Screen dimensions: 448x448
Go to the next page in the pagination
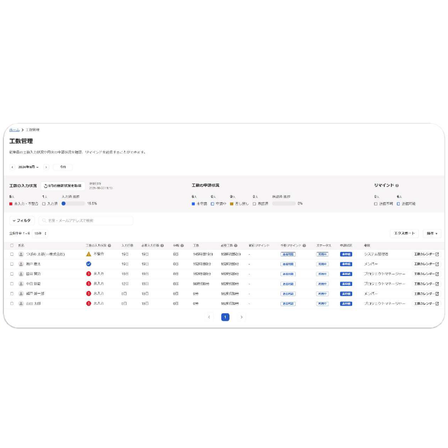tap(242, 317)
